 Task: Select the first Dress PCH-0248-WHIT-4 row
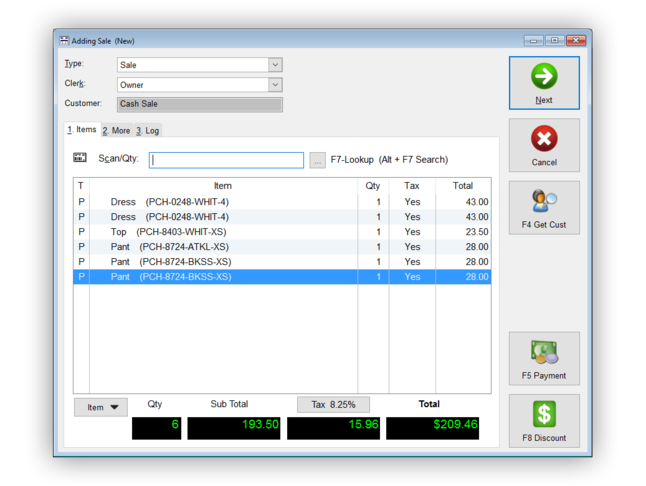coord(282,202)
